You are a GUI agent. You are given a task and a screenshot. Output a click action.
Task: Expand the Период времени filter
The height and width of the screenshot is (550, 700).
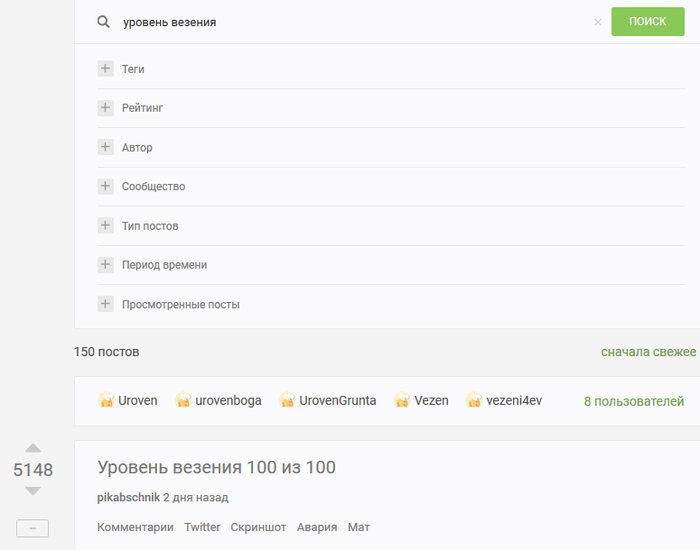tap(105, 265)
